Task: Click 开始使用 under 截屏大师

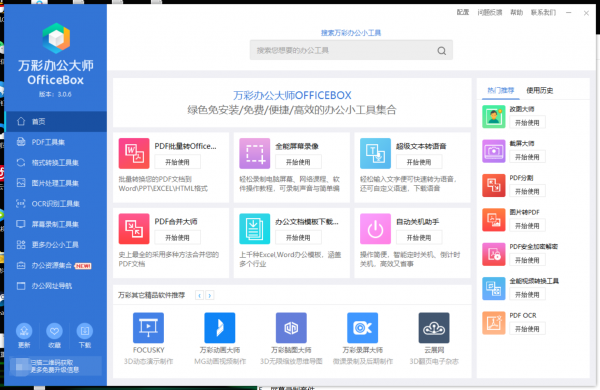Action: point(527,157)
